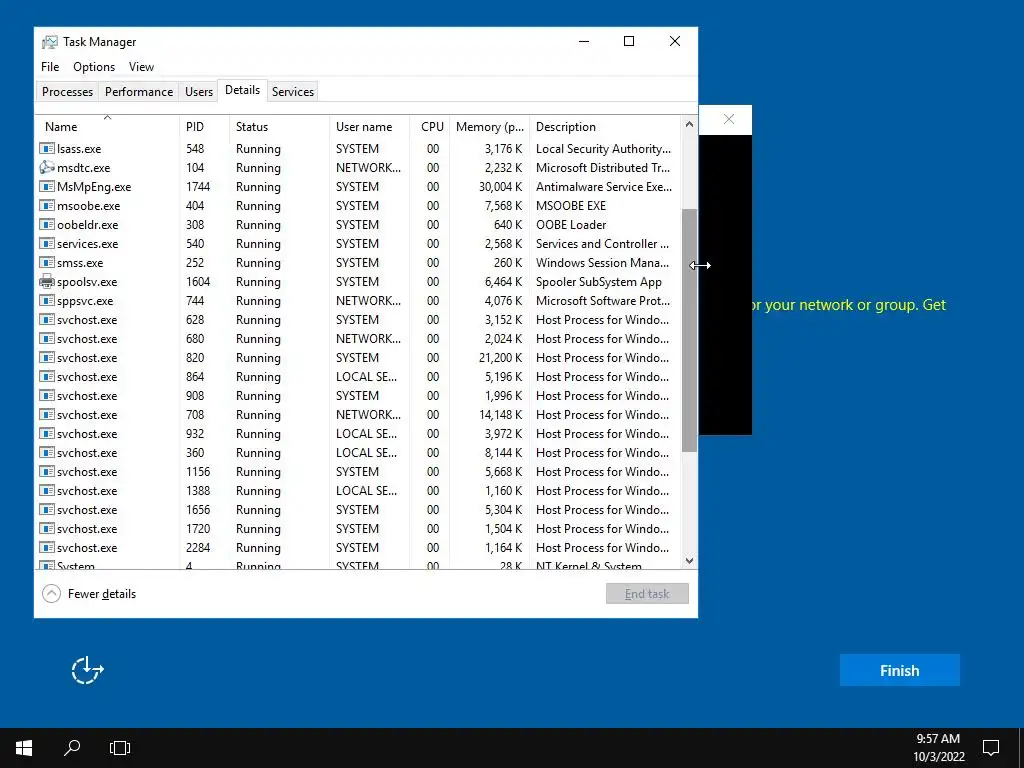Click the scrollbar down arrow
The image size is (1024, 768).
tap(689, 561)
